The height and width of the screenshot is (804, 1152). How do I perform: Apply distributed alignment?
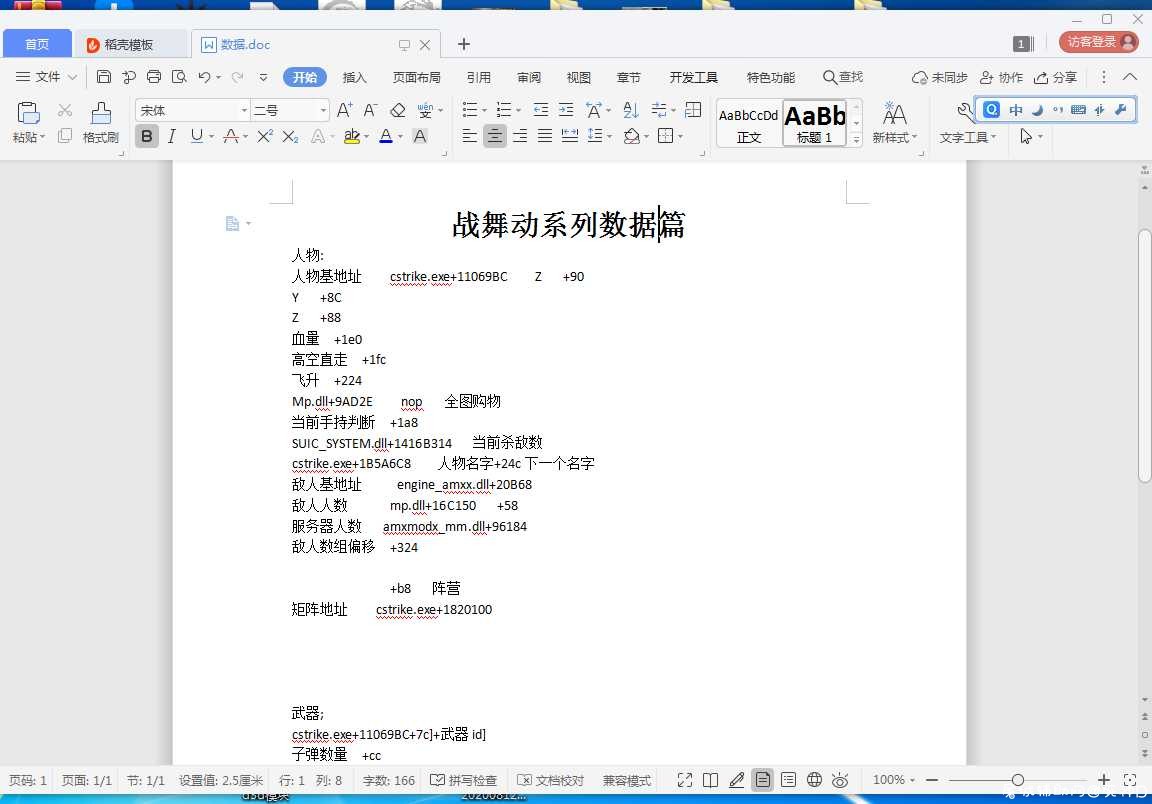(569, 136)
